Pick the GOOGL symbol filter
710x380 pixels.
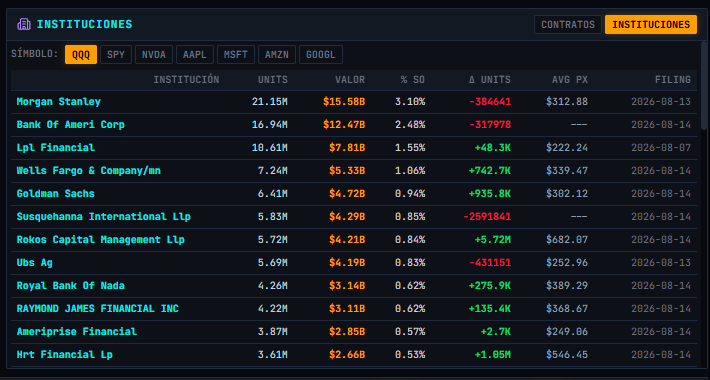(x=321, y=55)
